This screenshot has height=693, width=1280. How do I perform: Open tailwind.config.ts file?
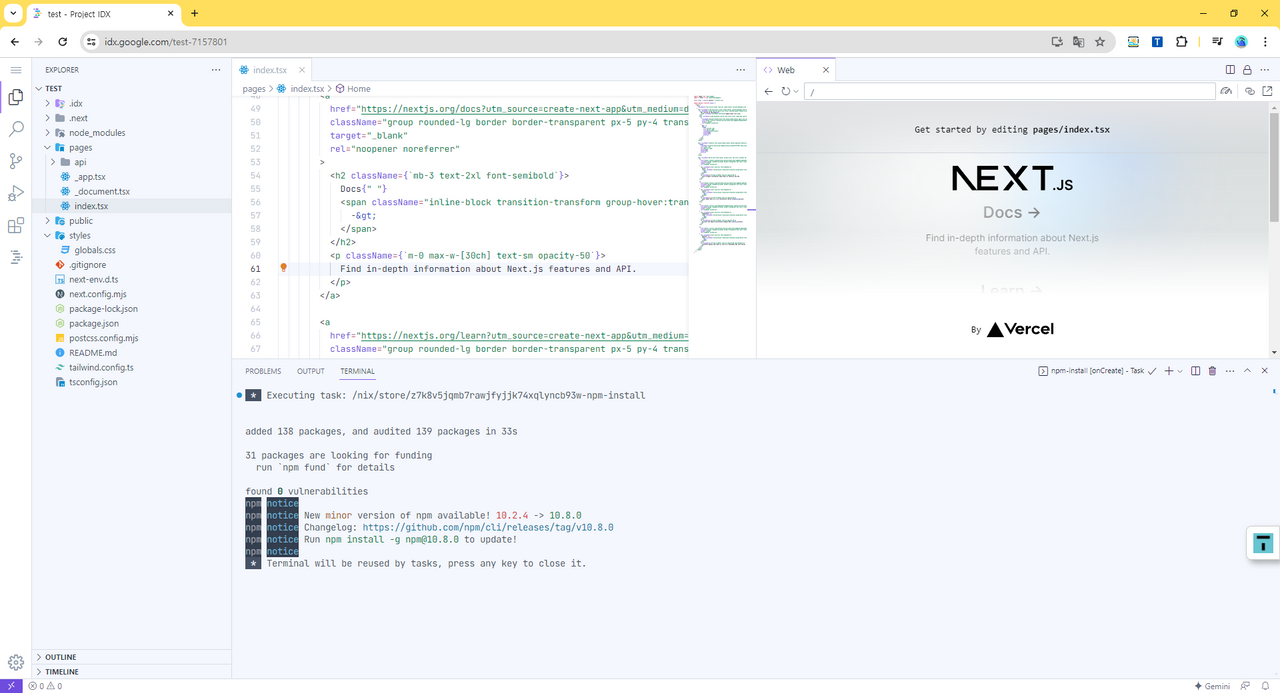coord(101,367)
